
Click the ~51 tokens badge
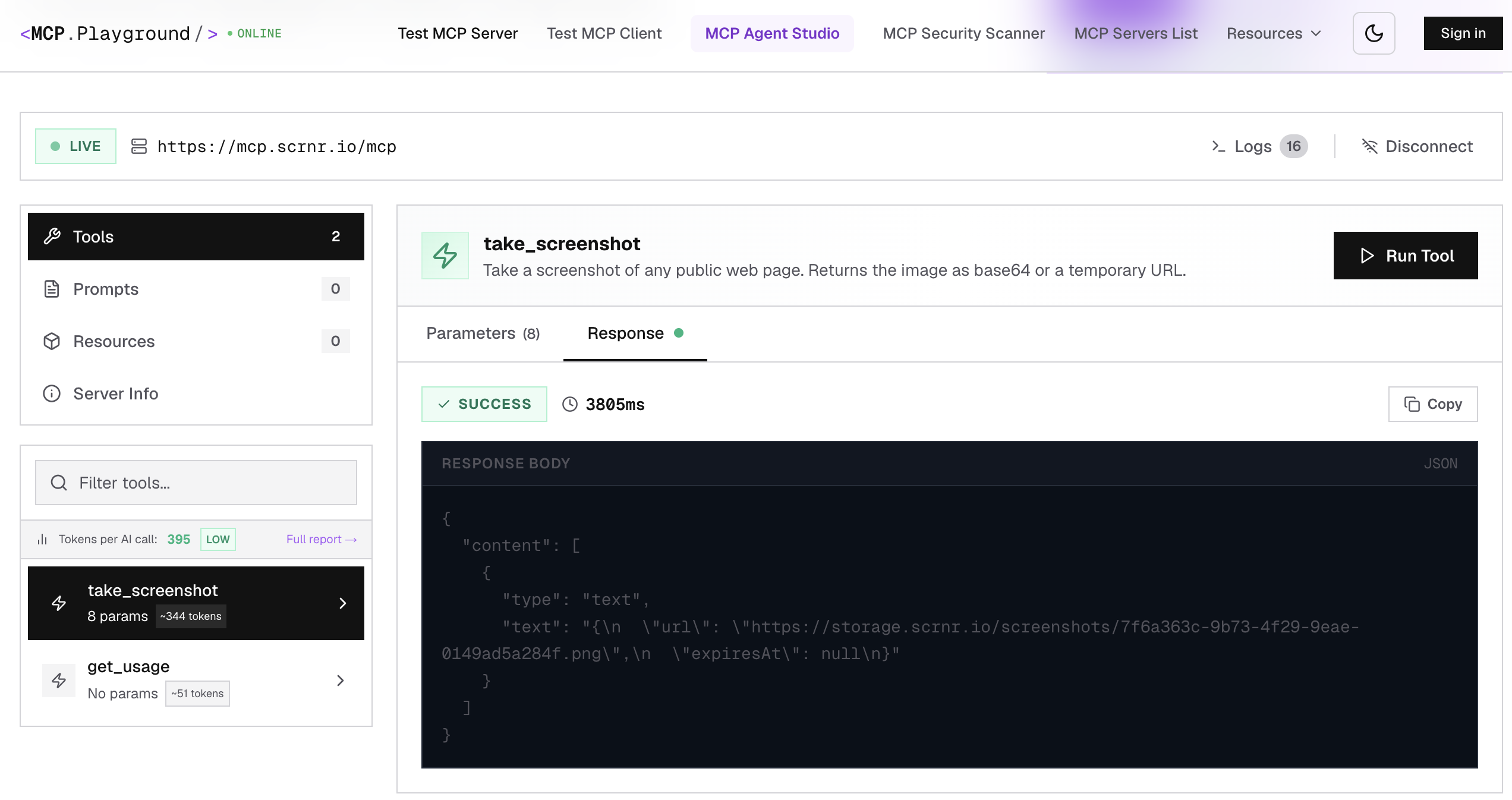click(197, 694)
